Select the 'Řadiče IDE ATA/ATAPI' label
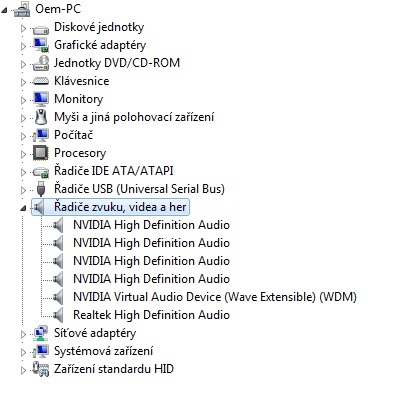 [114, 171]
